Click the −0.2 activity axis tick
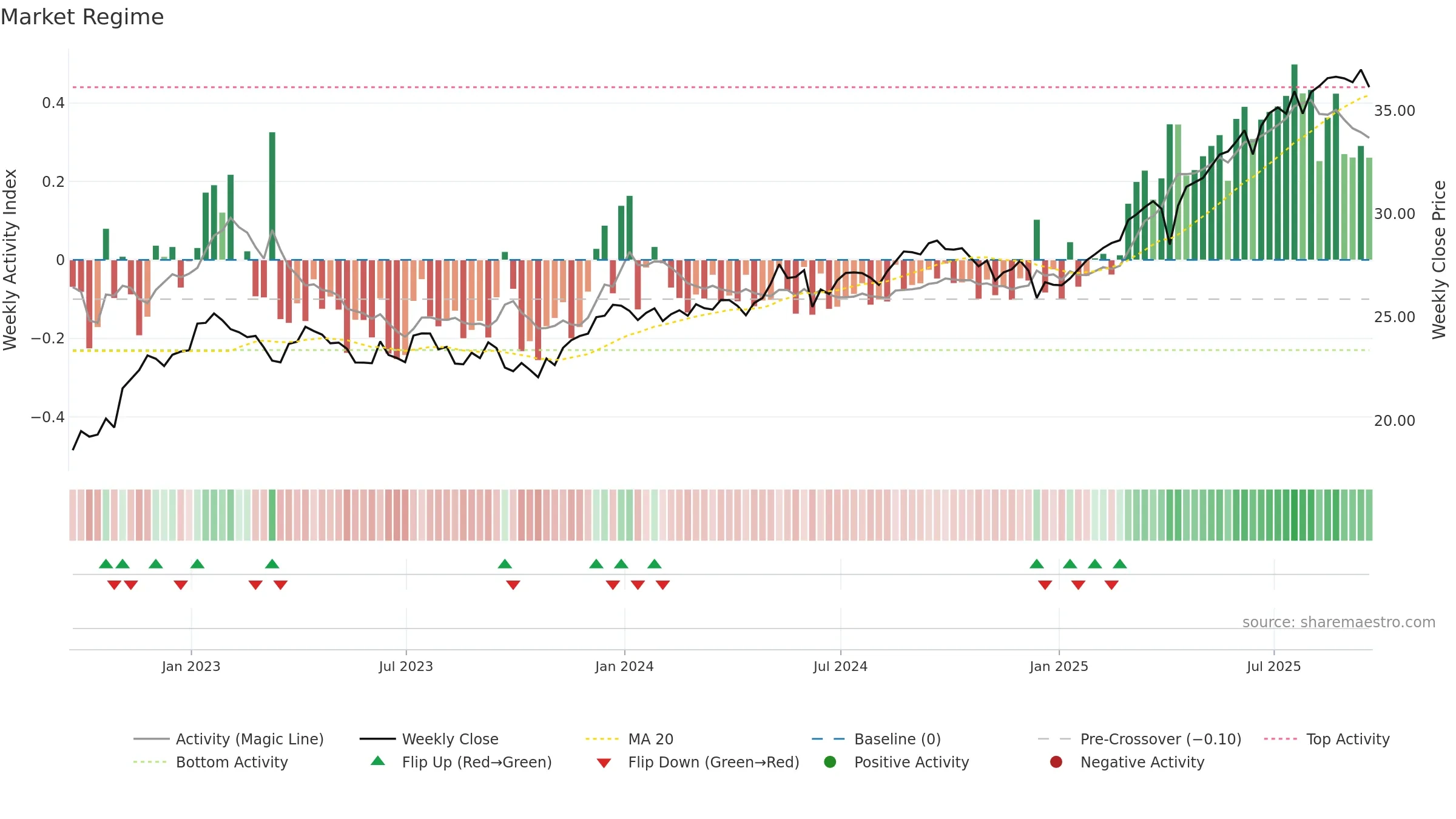The width and height of the screenshot is (1456, 819). 48,338
